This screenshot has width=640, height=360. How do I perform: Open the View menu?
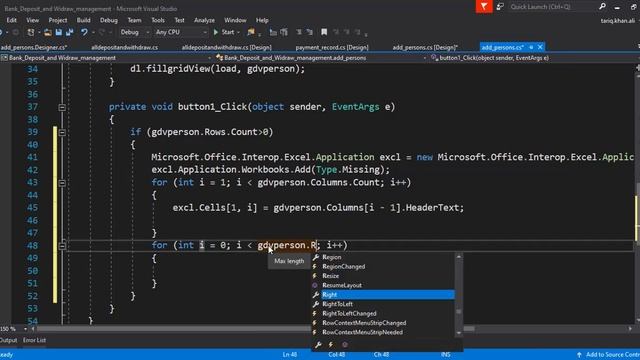coord(32,20)
